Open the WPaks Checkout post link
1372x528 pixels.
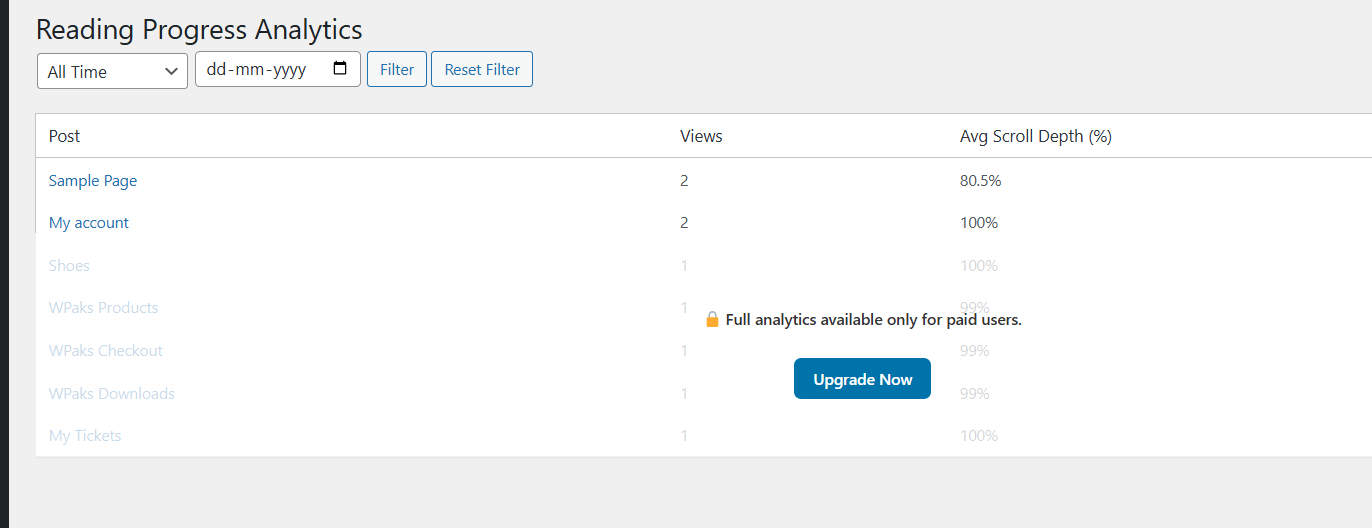click(105, 351)
